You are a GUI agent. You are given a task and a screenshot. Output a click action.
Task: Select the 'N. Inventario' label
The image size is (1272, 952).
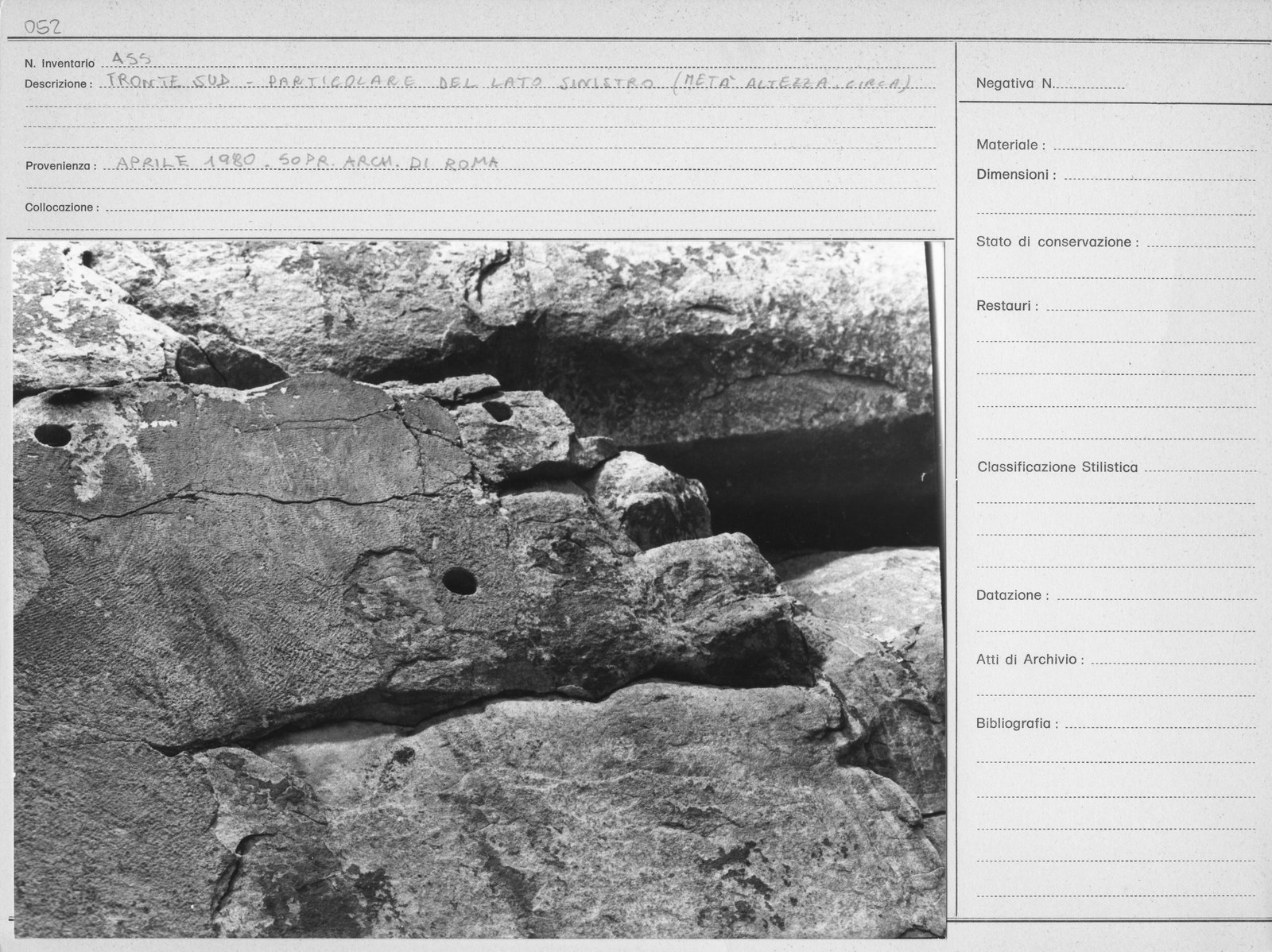click(x=60, y=64)
